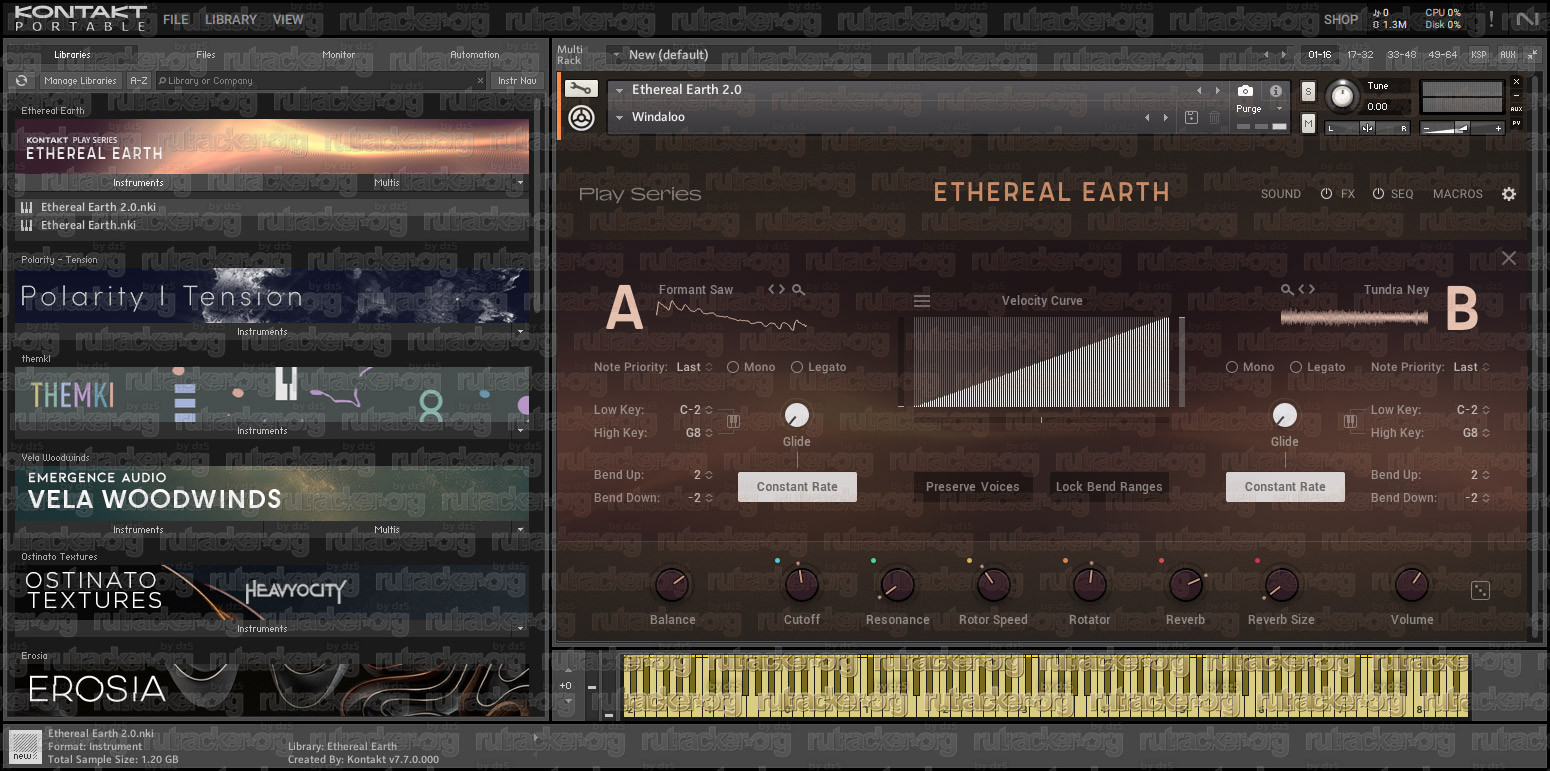Screen dimensions: 1550x771
Task: Open the Windaloo snapshot dropdown
Action: (x=619, y=118)
